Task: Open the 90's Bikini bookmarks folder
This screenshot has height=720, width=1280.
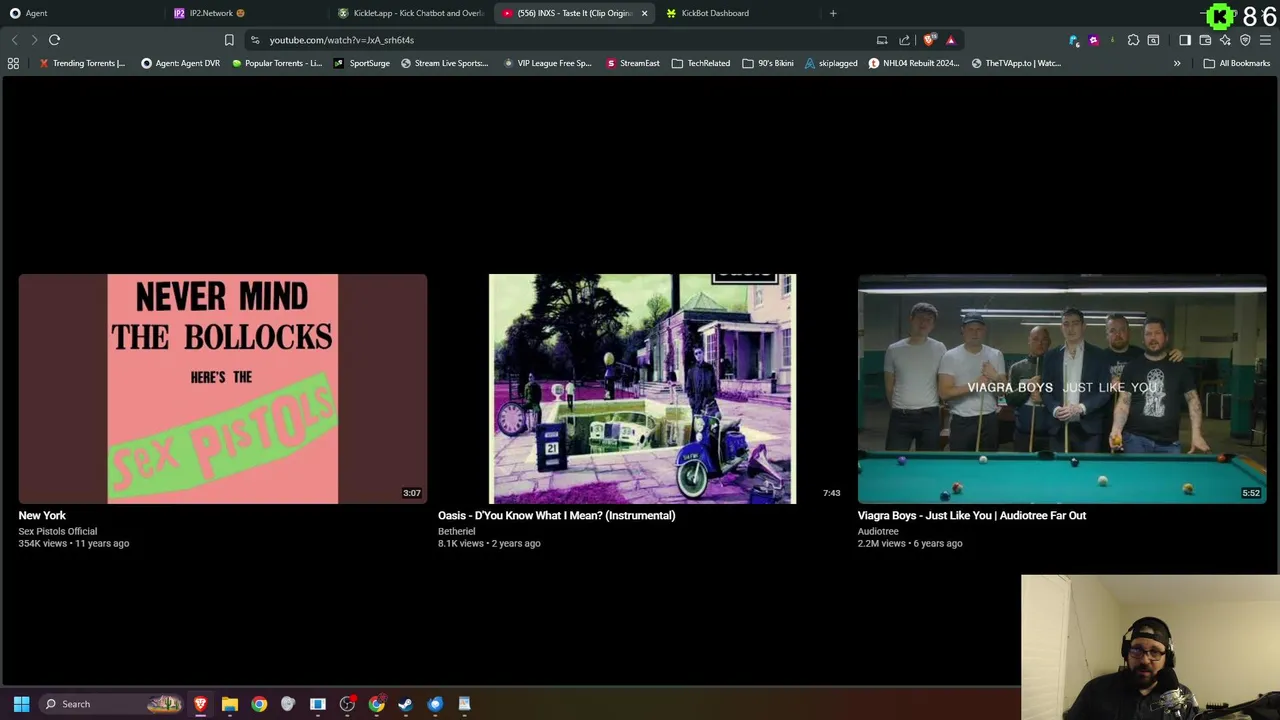Action: tap(768, 63)
